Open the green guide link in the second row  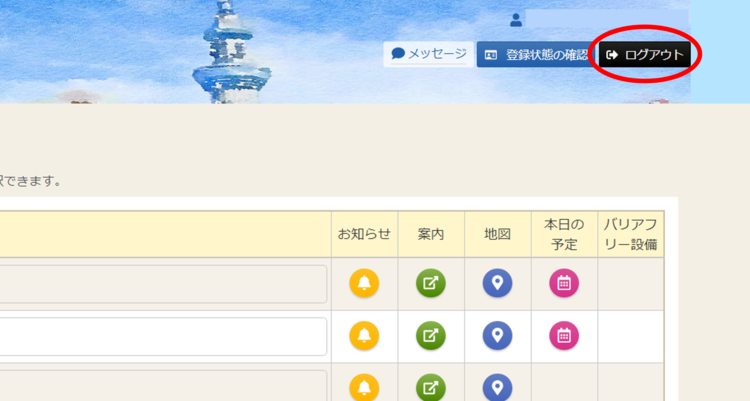coord(431,336)
